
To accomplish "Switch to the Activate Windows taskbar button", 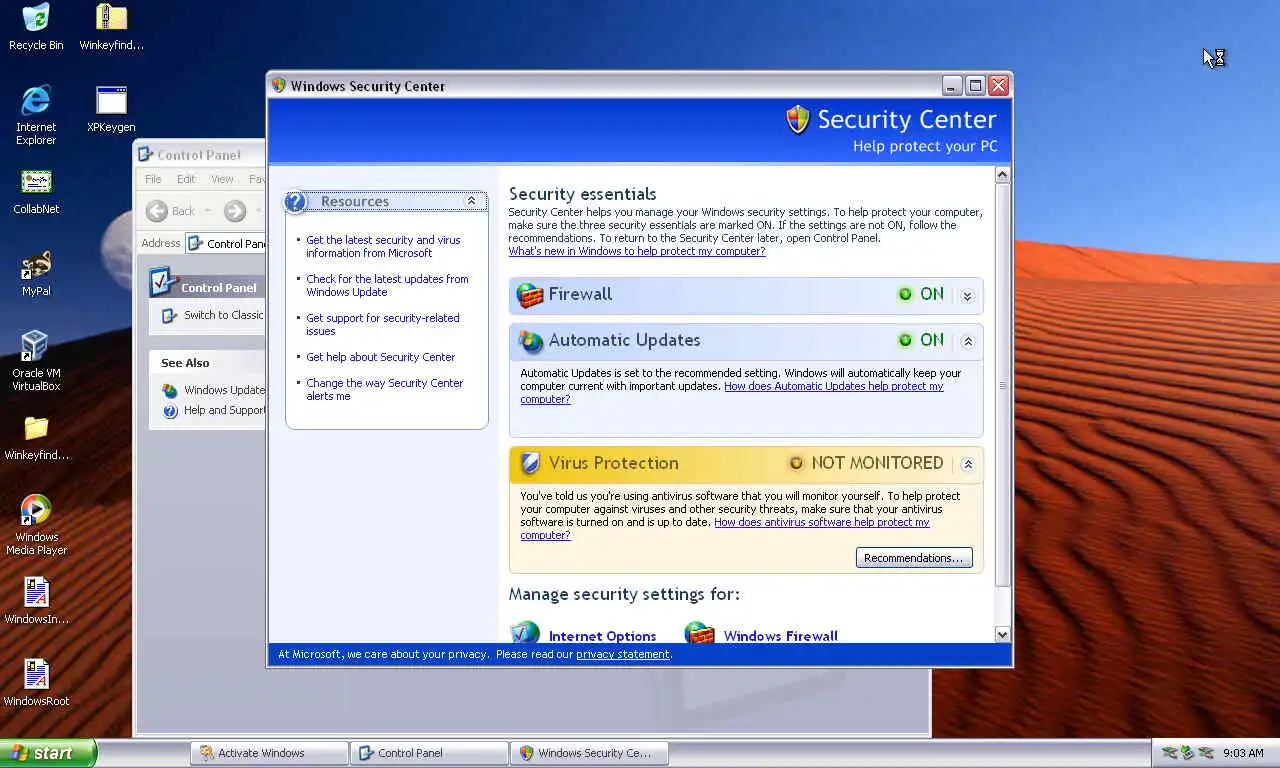I will 270,753.
